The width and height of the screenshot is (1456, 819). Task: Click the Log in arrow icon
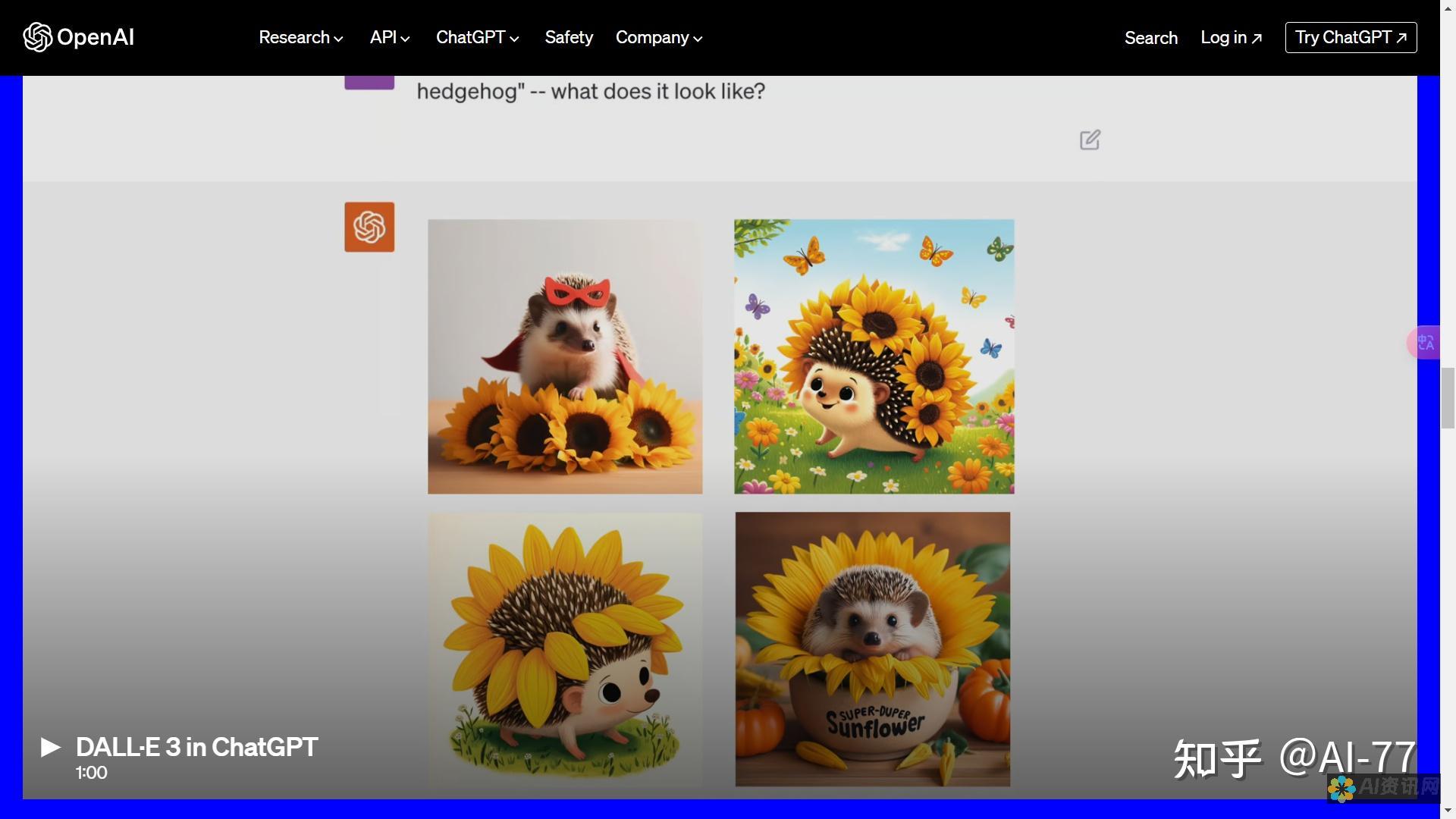click(1259, 37)
